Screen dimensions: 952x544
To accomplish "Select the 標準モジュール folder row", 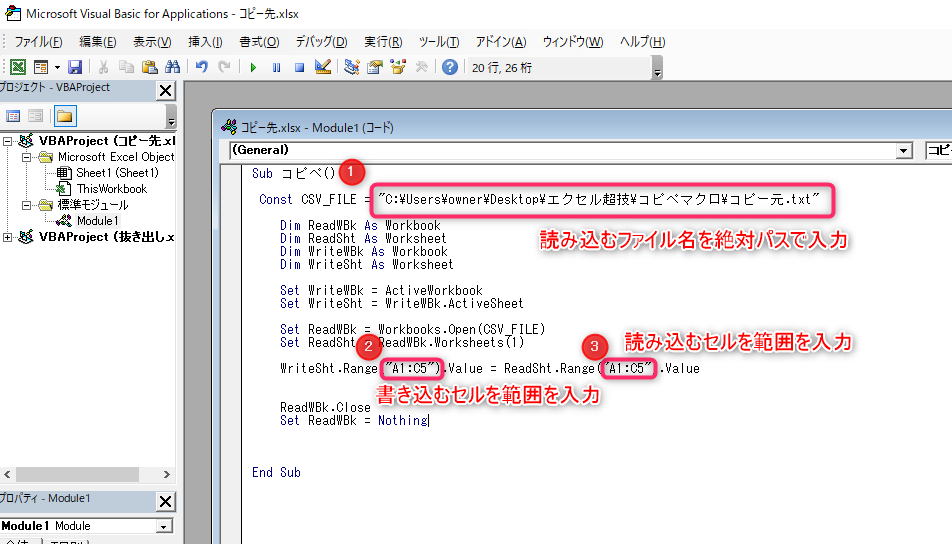I will 93,205.
